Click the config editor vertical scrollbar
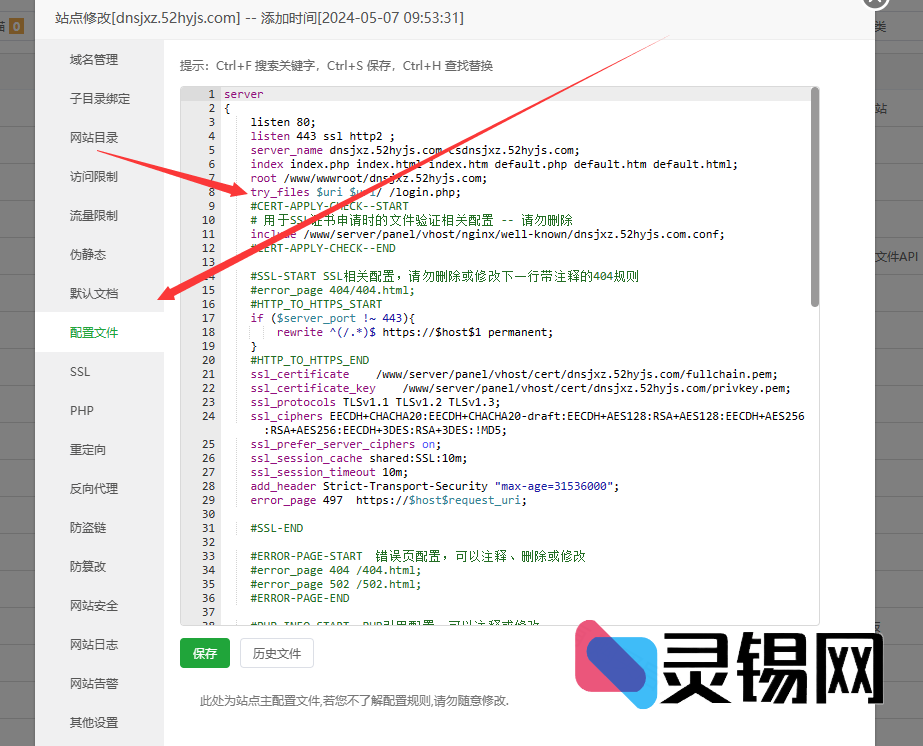Screen dimensions: 923x746 pyautogui.click(x=815, y=197)
